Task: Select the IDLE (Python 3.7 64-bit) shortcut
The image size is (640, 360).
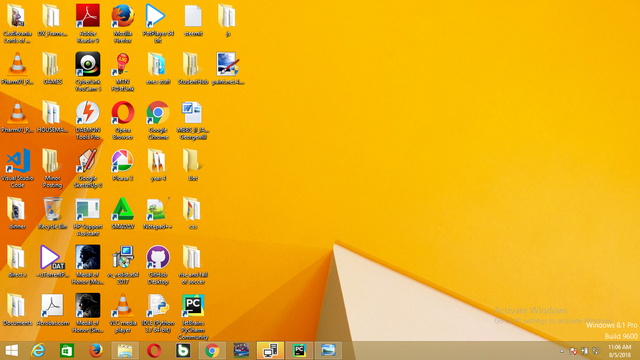Action: click(x=158, y=312)
